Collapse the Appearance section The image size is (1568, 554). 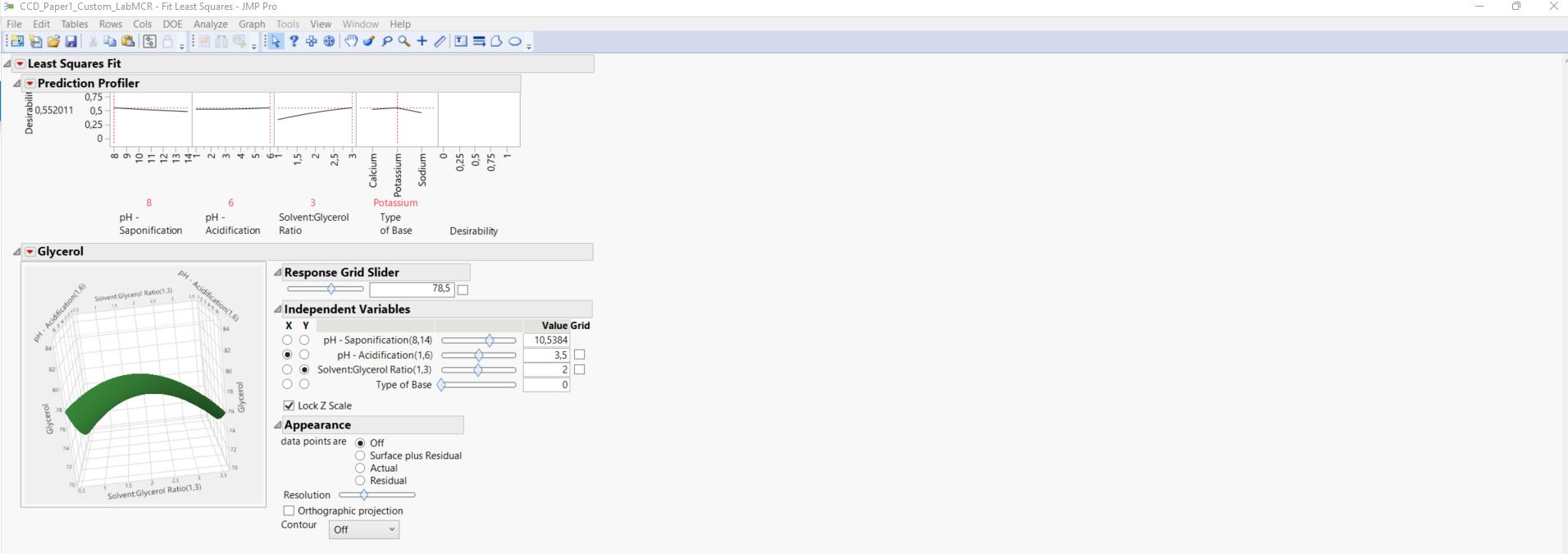click(278, 424)
